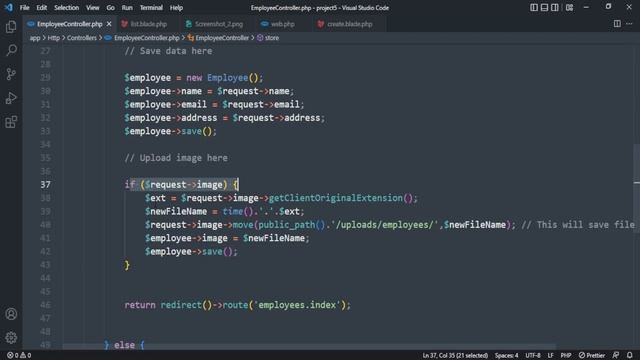Click the 'redirect' function call text
The width and height of the screenshot is (640, 360).
(x=181, y=305)
